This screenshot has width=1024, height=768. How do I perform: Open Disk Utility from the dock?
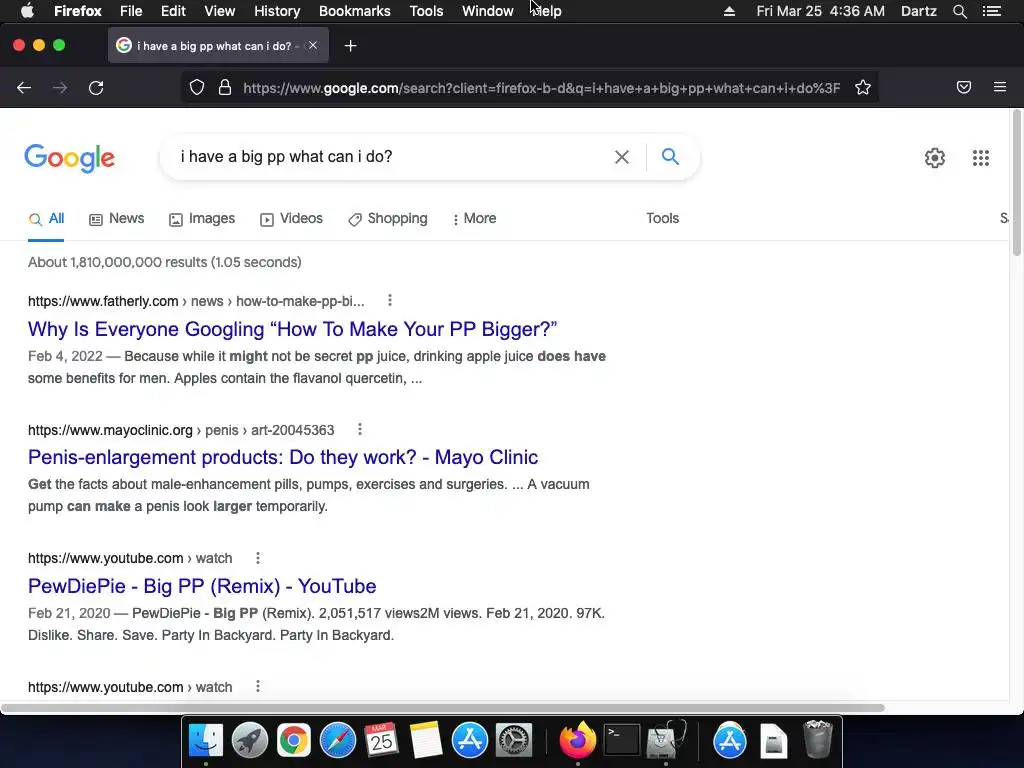tap(665, 741)
